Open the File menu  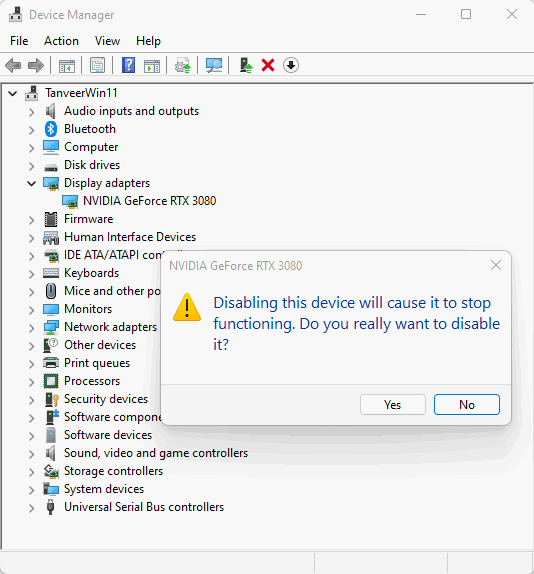coord(19,41)
